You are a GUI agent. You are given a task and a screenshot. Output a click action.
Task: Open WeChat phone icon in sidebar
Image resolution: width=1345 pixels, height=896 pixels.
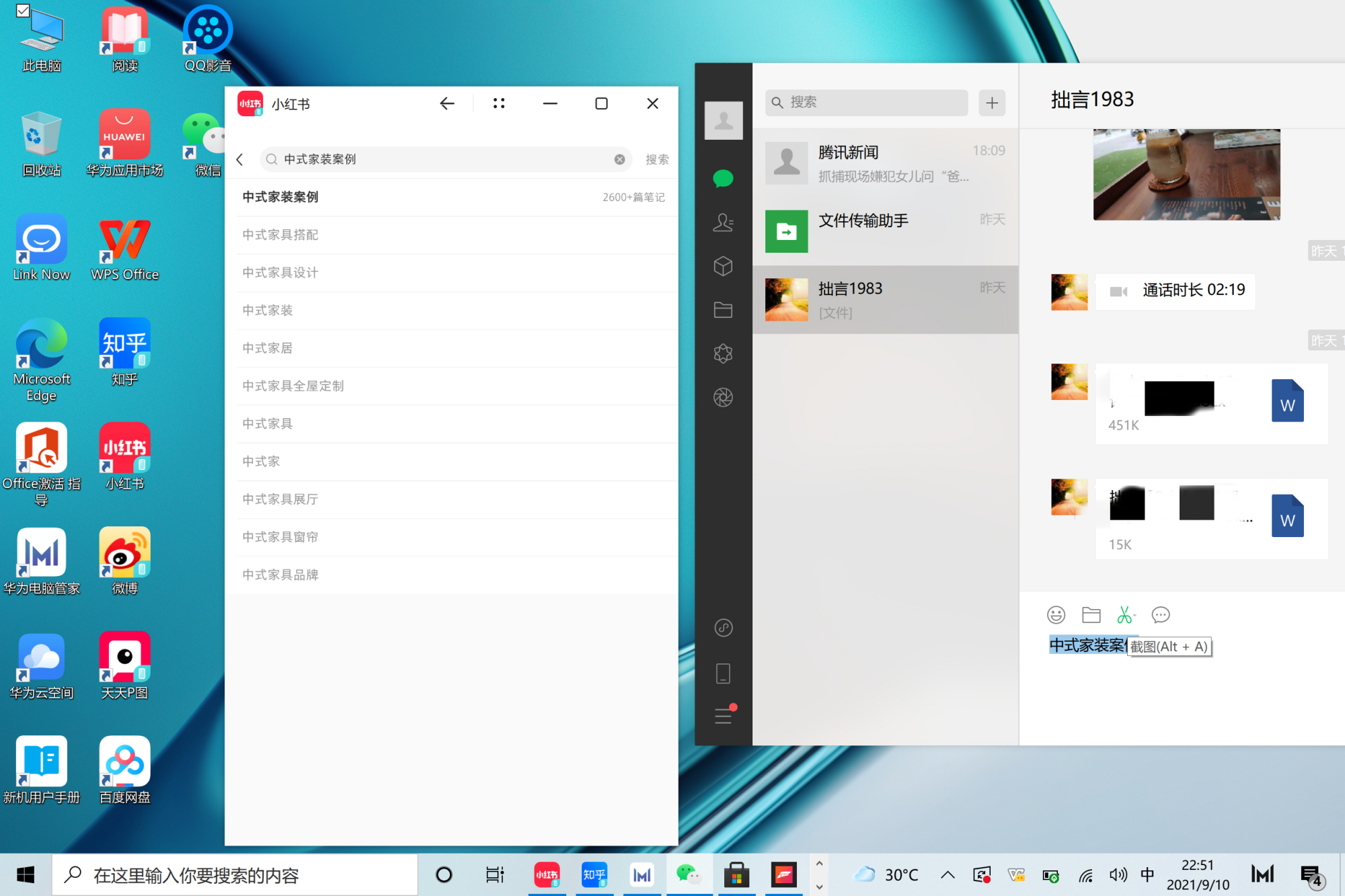(x=723, y=674)
